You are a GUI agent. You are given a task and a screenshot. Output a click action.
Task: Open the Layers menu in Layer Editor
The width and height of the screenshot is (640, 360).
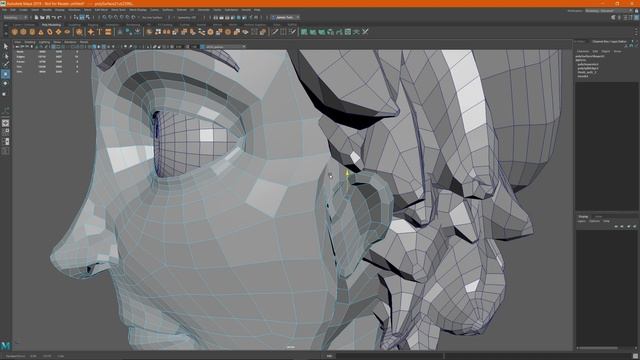click(x=581, y=221)
